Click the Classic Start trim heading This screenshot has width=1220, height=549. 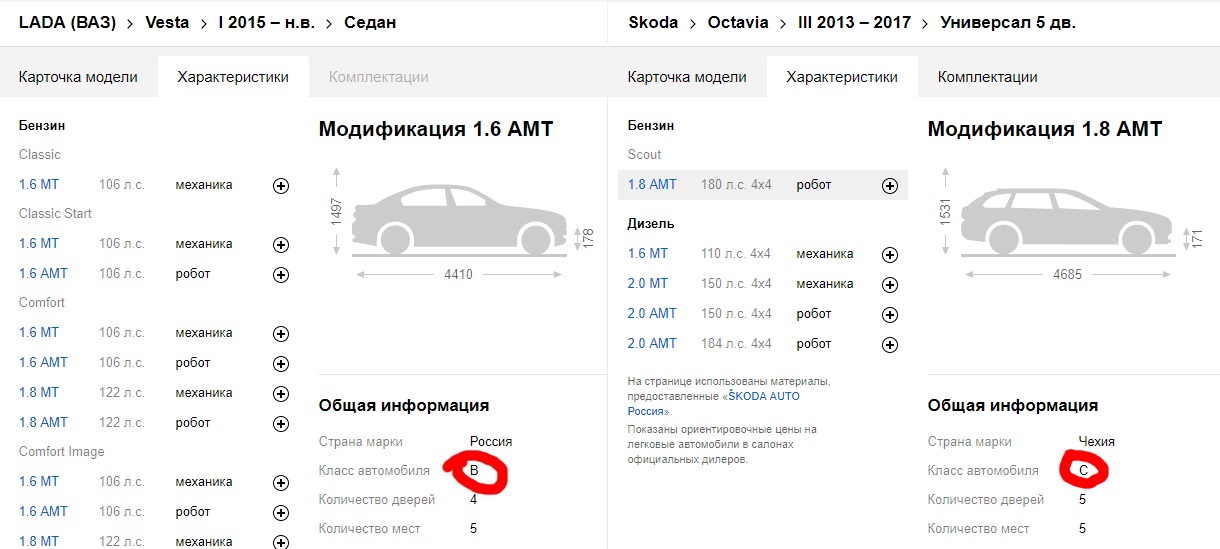[55, 213]
